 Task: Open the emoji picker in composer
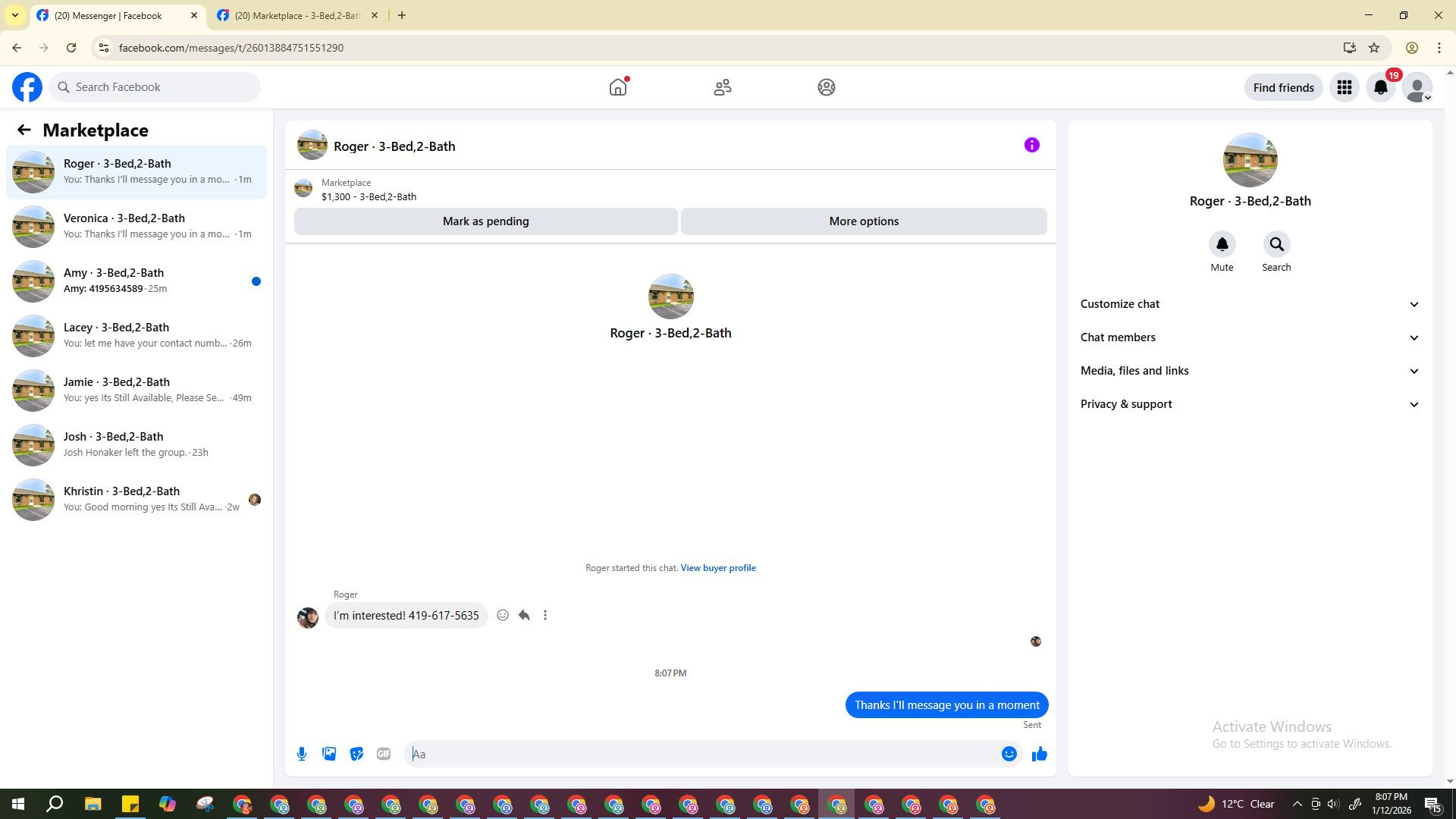pyautogui.click(x=1009, y=754)
